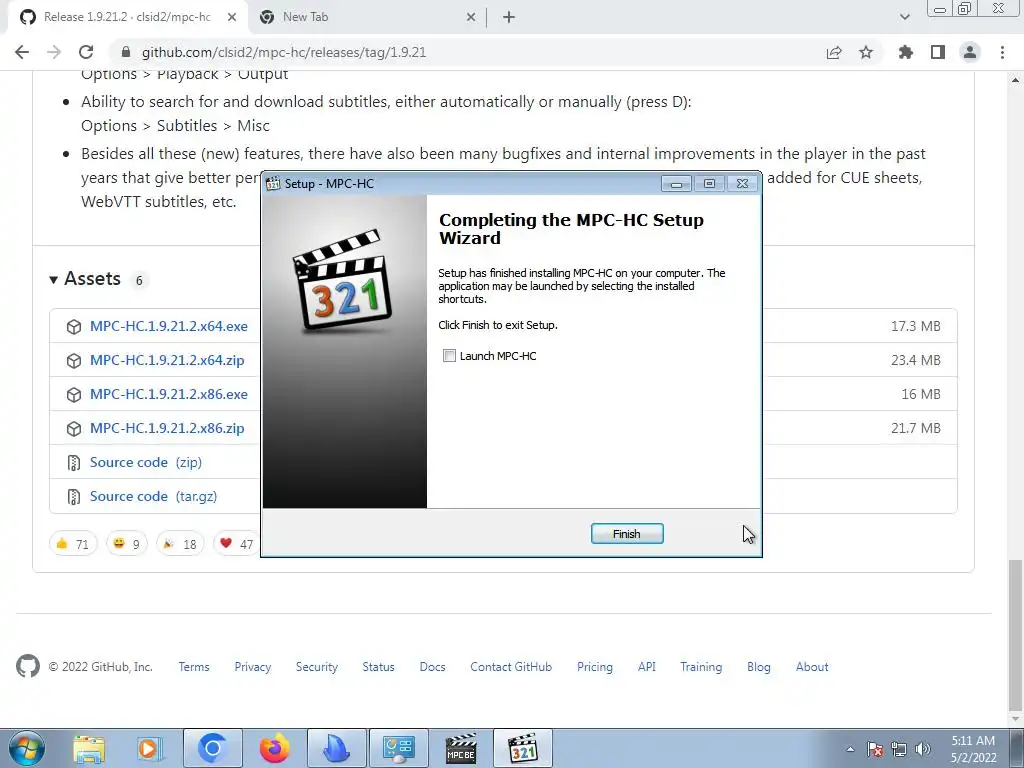The image size is (1024, 768).
Task: Download MPC-HC.1.9.21.2.x86.exe
Action: coord(168,394)
